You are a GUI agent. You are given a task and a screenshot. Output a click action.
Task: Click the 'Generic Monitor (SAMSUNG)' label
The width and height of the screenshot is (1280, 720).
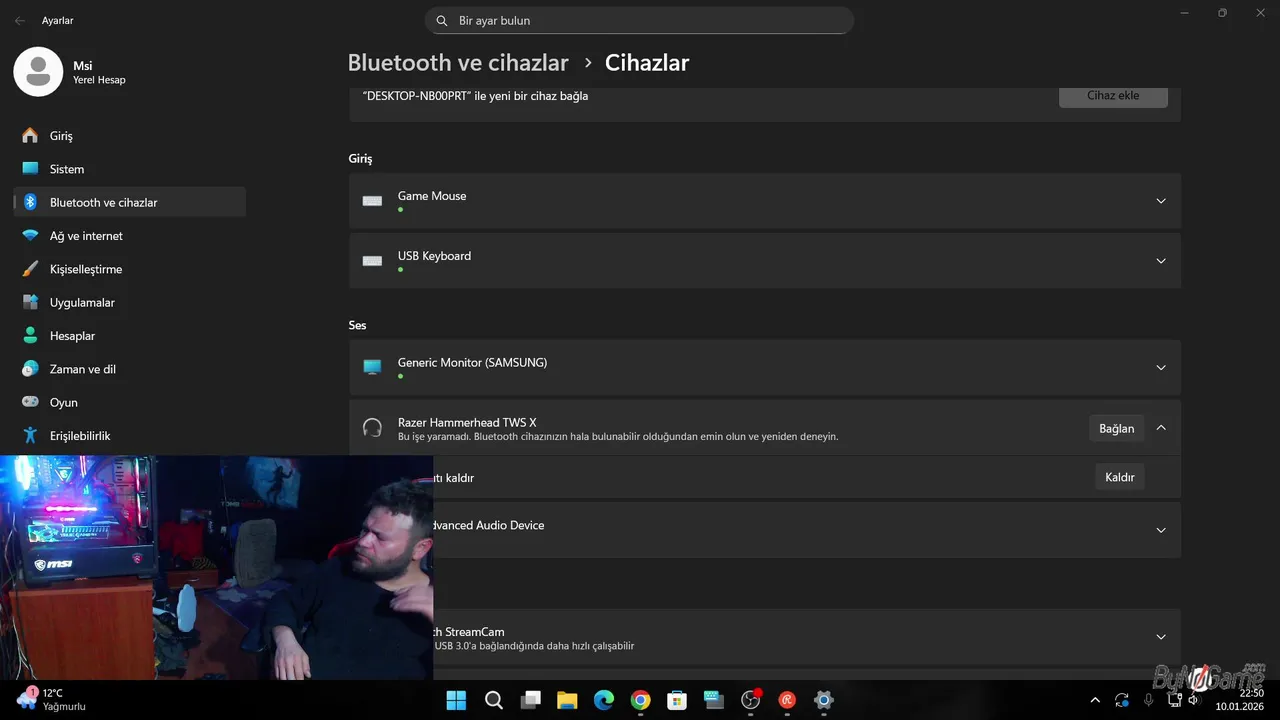pos(472,363)
